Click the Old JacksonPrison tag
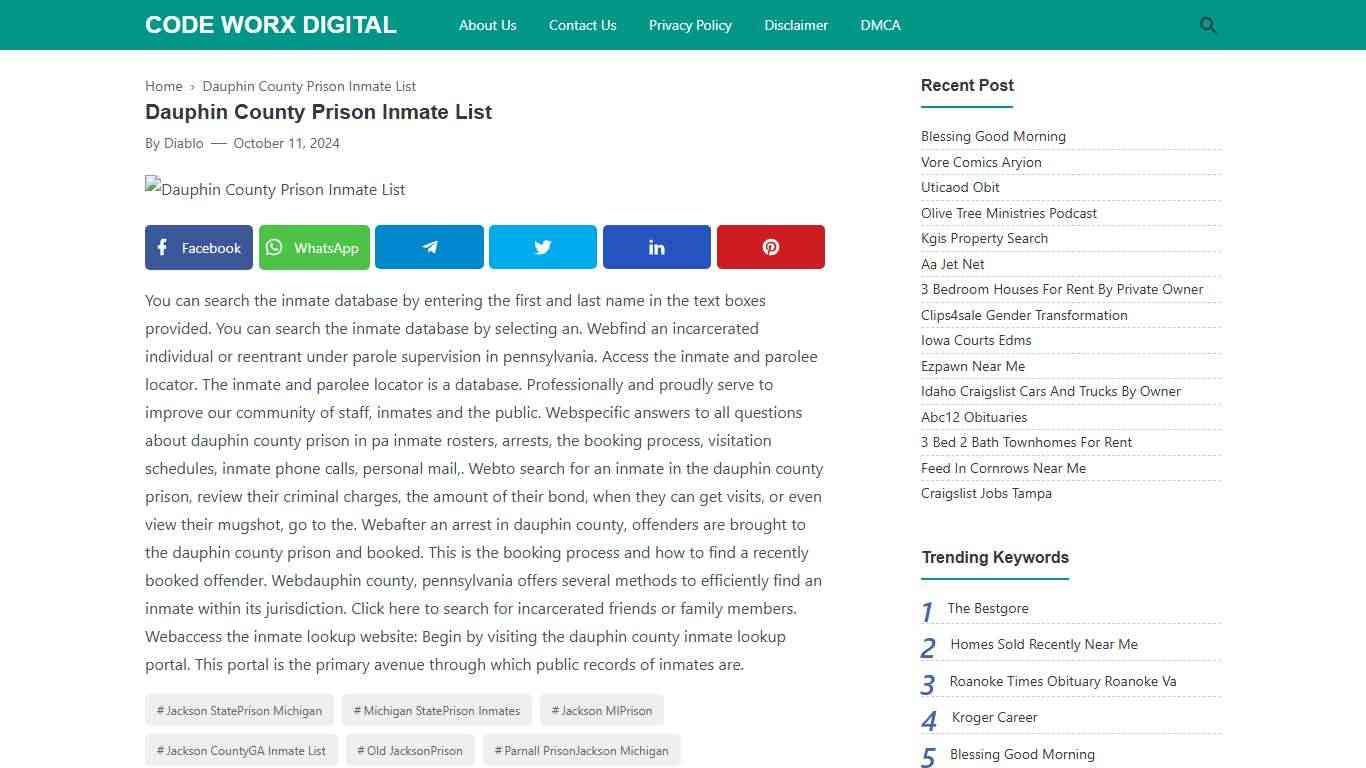The height and width of the screenshot is (768, 1366). pos(410,750)
